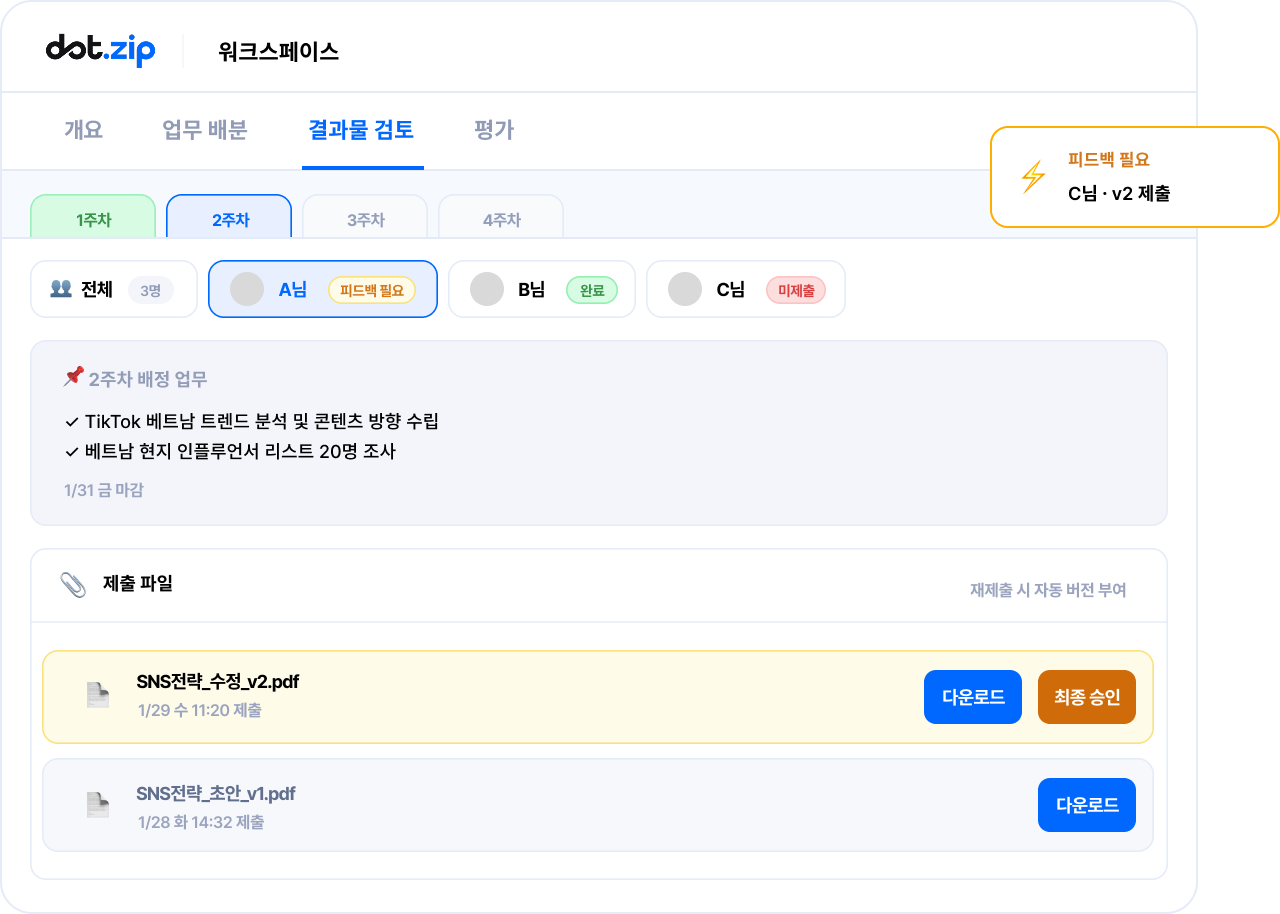
Task: Click the 2주차 배정 업무 heading
Action: [148, 380]
